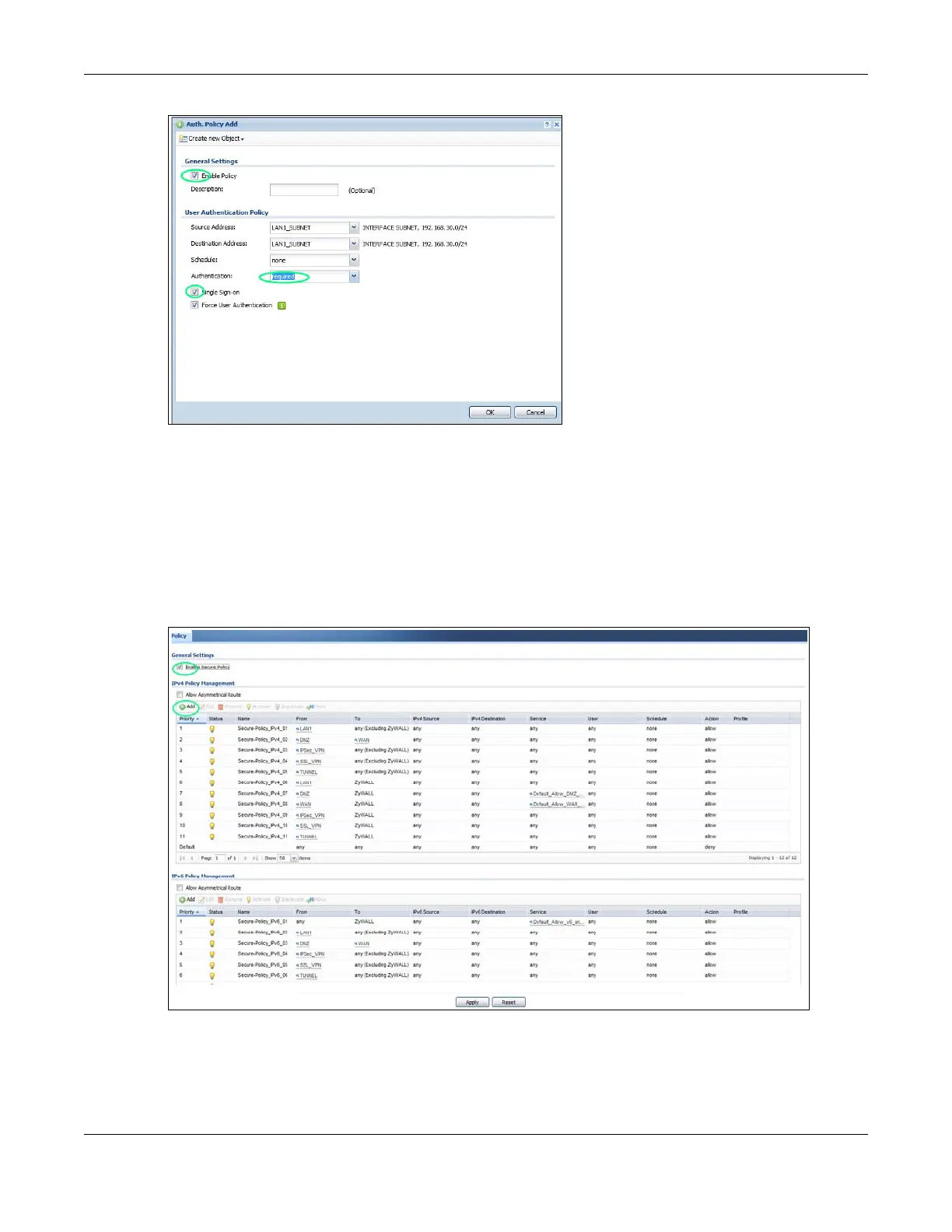Toggle the Force User Authentication checkbox
The height and width of the screenshot is (1232, 952).
coord(194,306)
